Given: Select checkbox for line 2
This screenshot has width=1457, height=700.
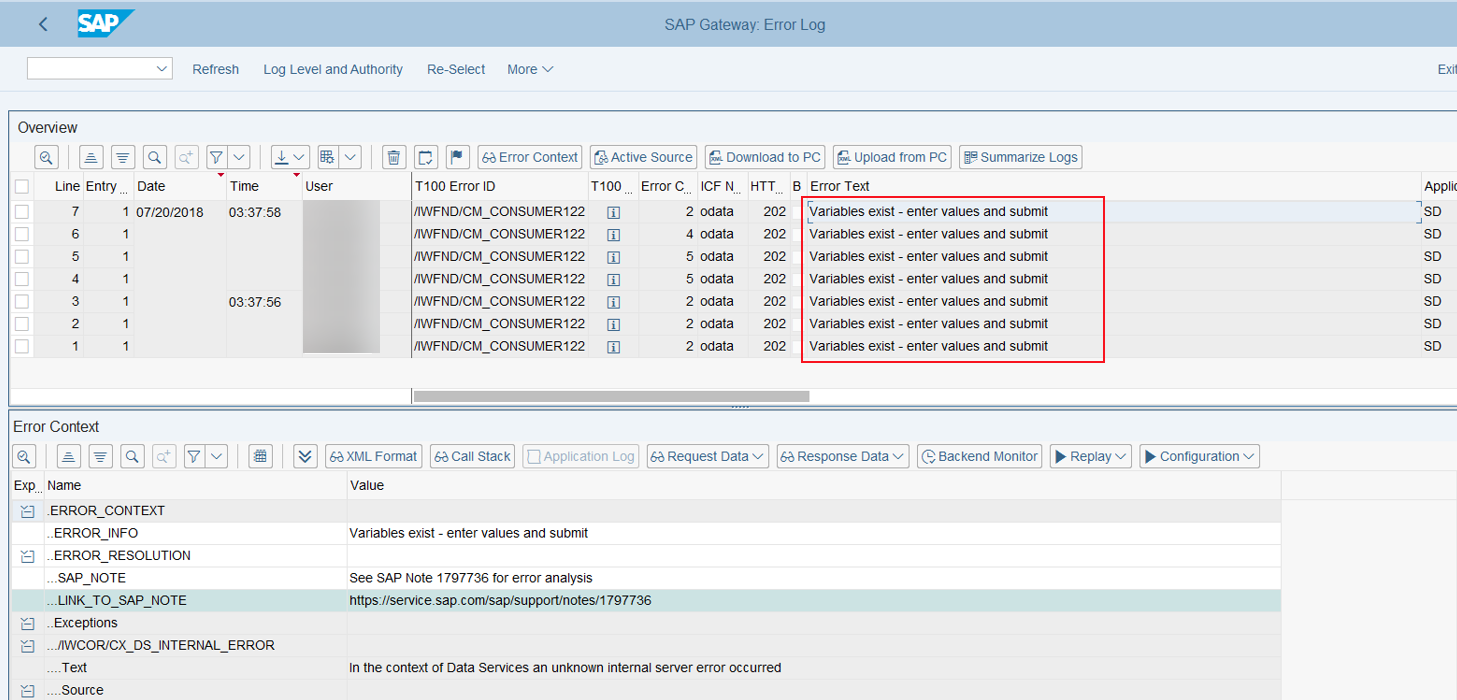Looking at the screenshot, I should click(x=22, y=323).
